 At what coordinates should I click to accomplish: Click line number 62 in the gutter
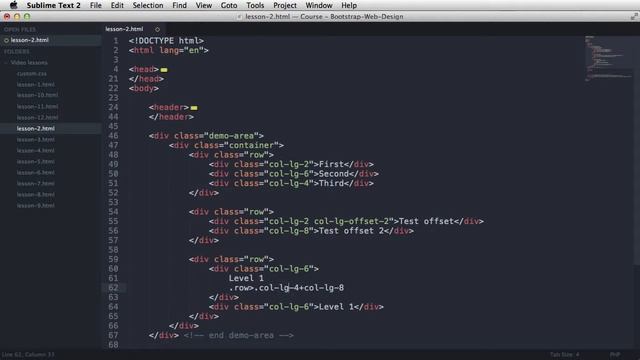pyautogui.click(x=113, y=288)
